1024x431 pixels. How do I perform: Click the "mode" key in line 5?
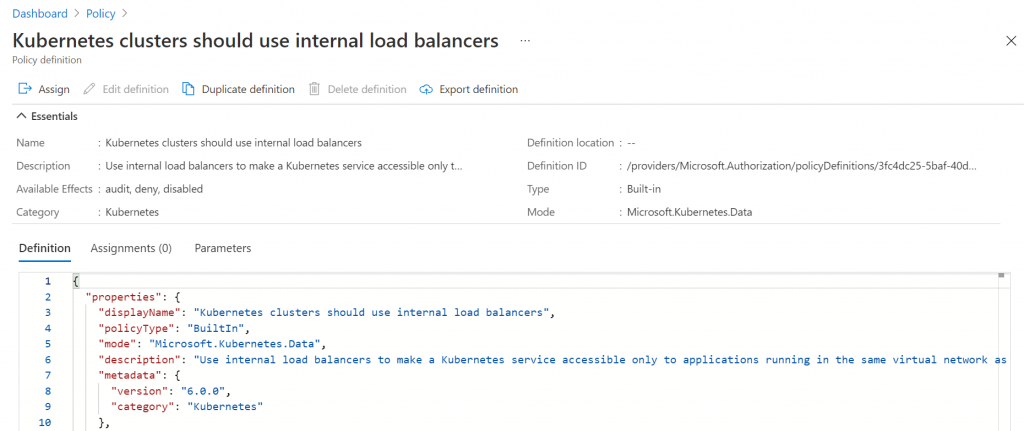[x=118, y=343]
